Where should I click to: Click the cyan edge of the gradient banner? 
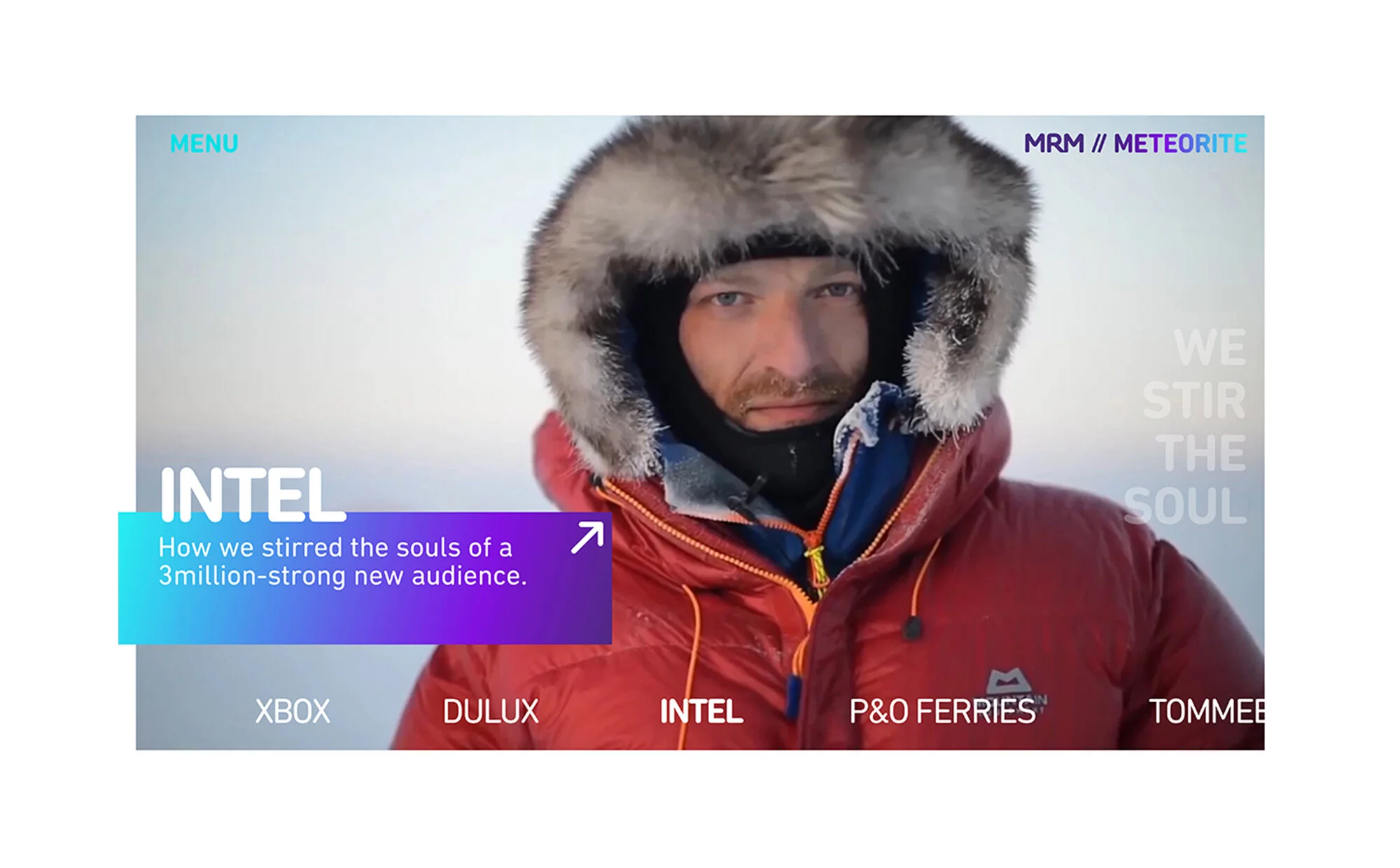click(140, 578)
